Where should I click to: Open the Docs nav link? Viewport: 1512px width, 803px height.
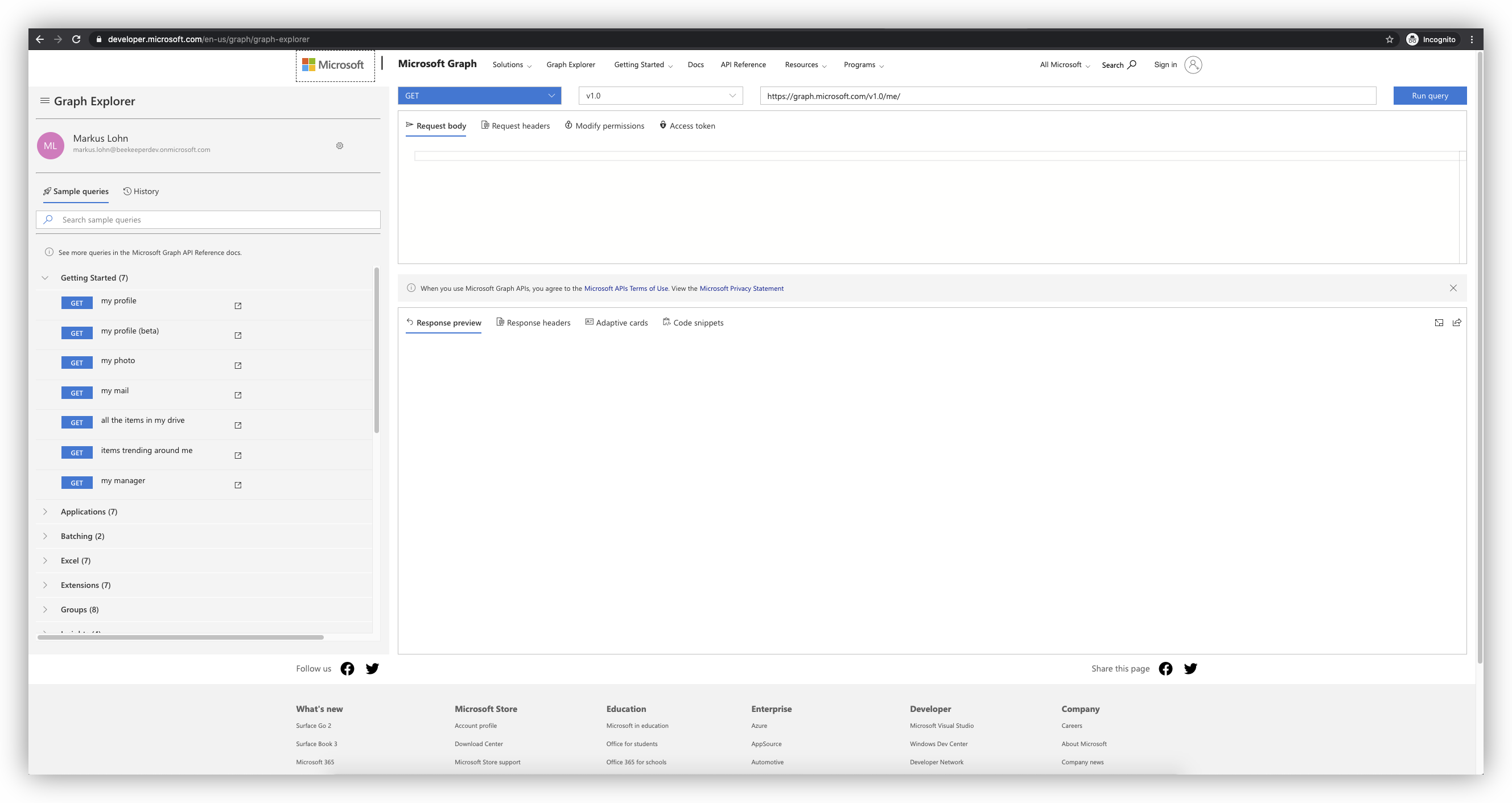pos(695,64)
